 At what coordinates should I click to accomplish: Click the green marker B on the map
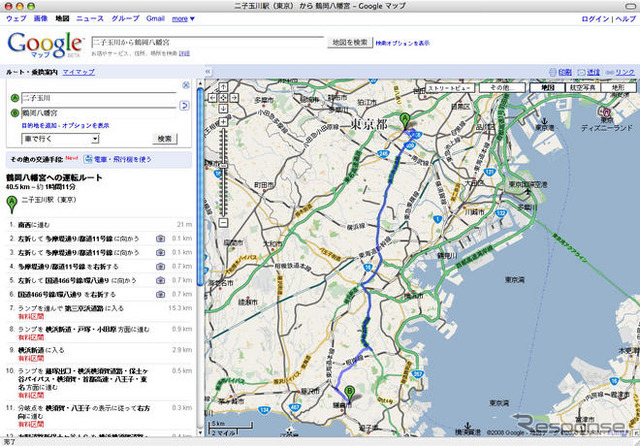click(x=349, y=393)
